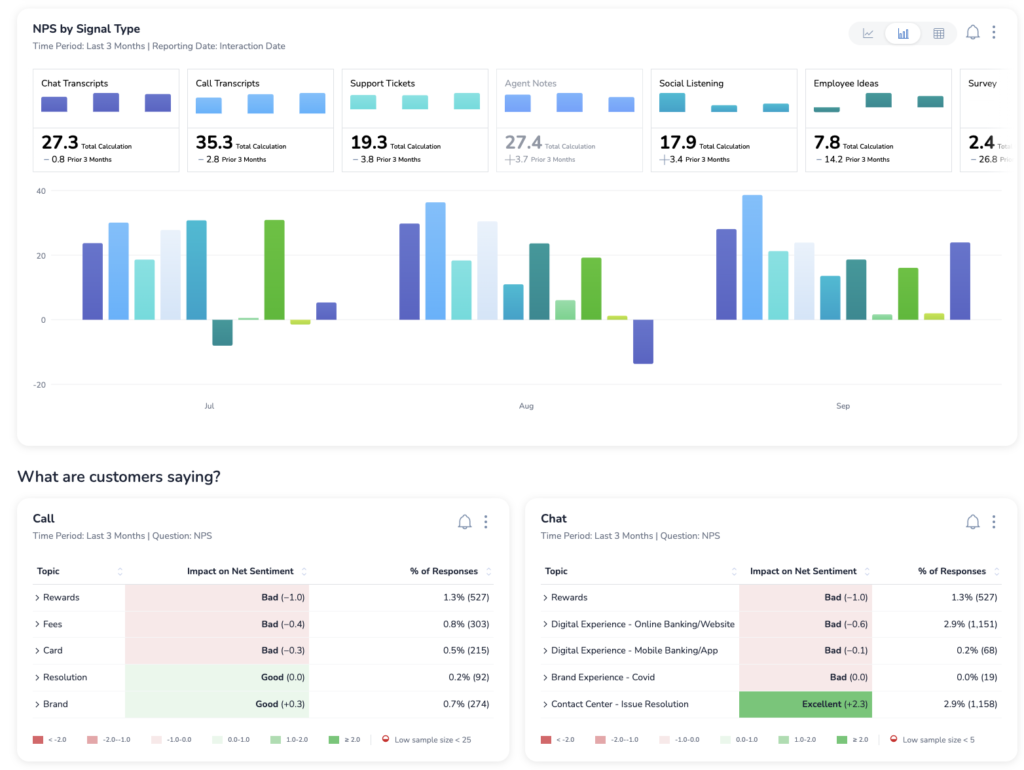1024x770 pixels.
Task: Switch to the line chart view
Action: coord(867,32)
